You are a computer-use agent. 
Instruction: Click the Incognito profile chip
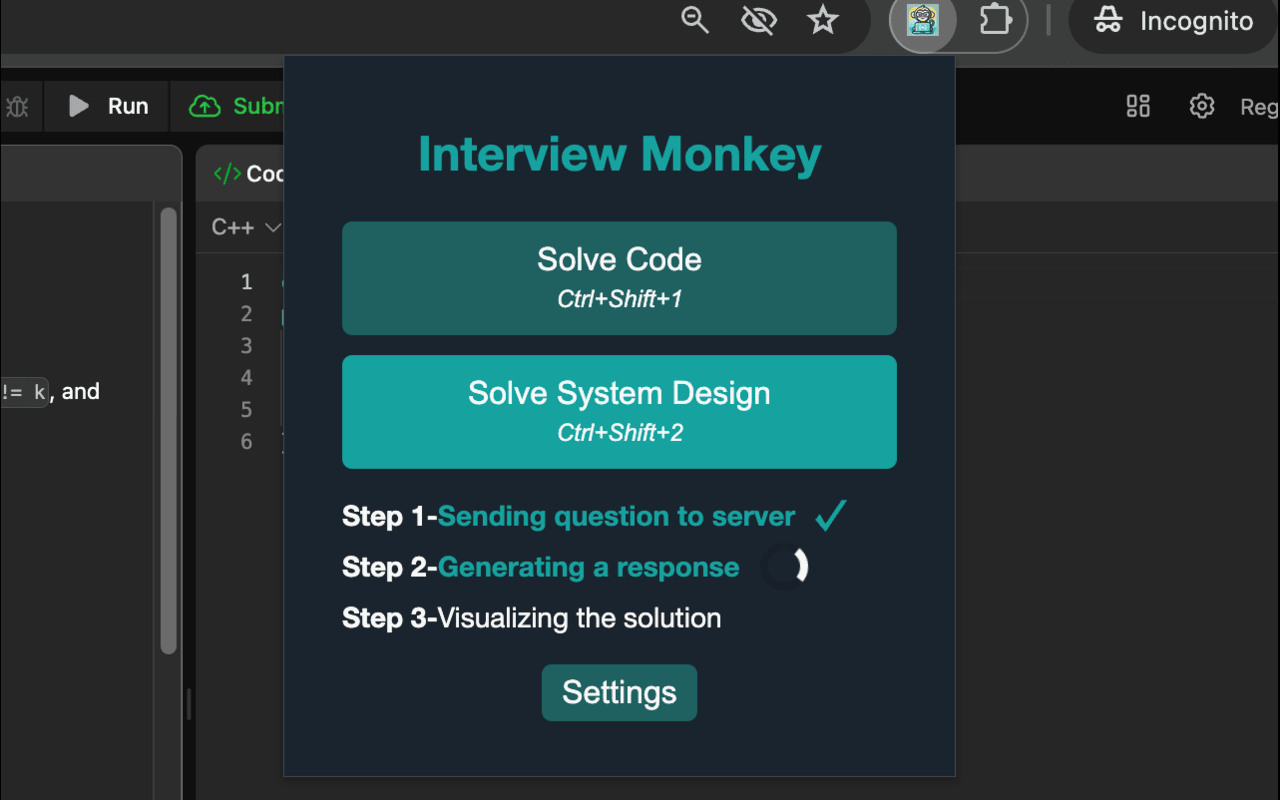click(x=1175, y=21)
